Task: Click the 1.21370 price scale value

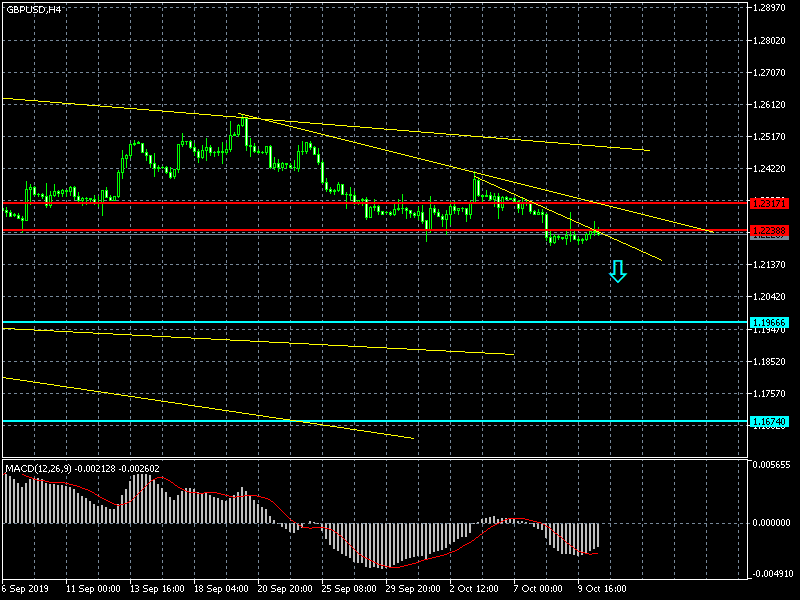Action: pyautogui.click(x=771, y=264)
